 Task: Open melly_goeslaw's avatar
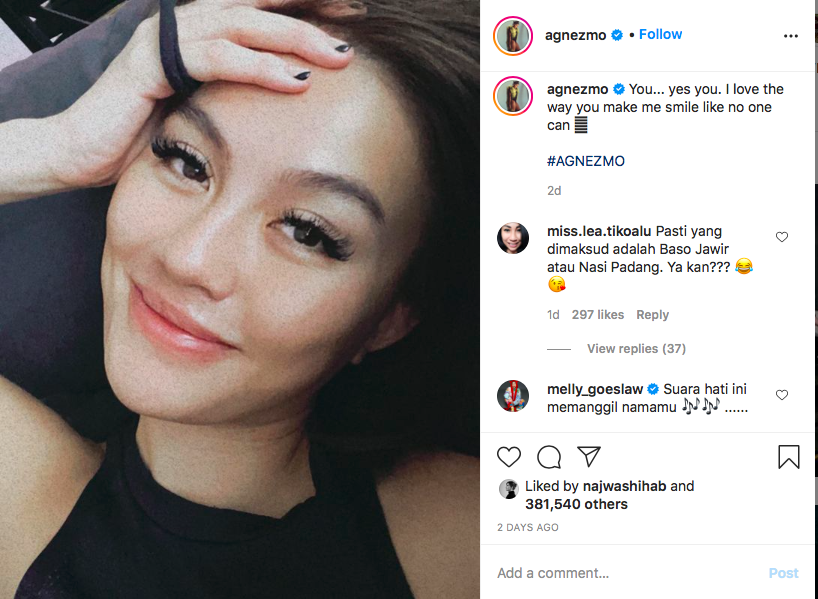pos(513,396)
